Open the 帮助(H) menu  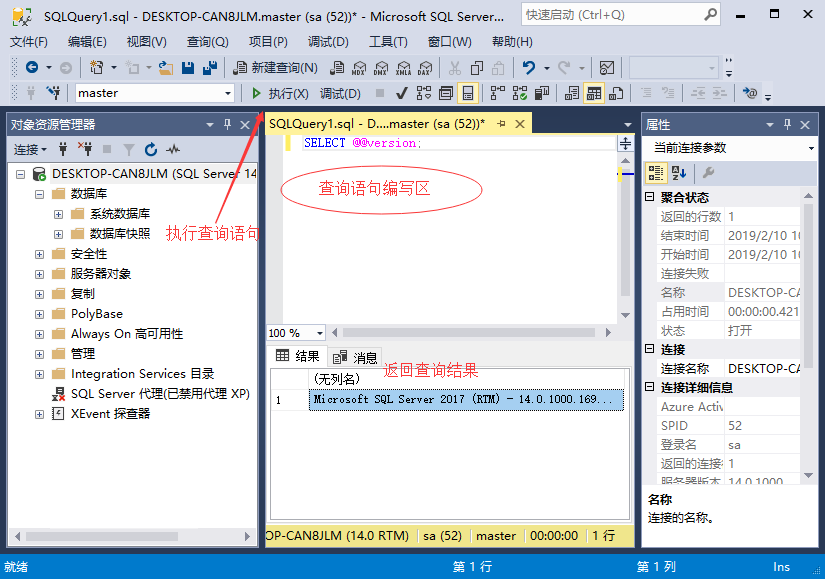[x=512, y=42]
